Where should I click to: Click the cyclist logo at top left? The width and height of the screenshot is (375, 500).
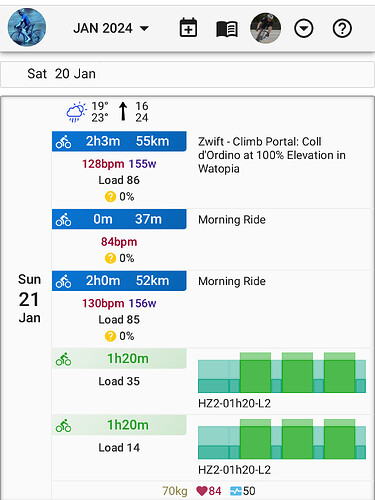click(27, 27)
